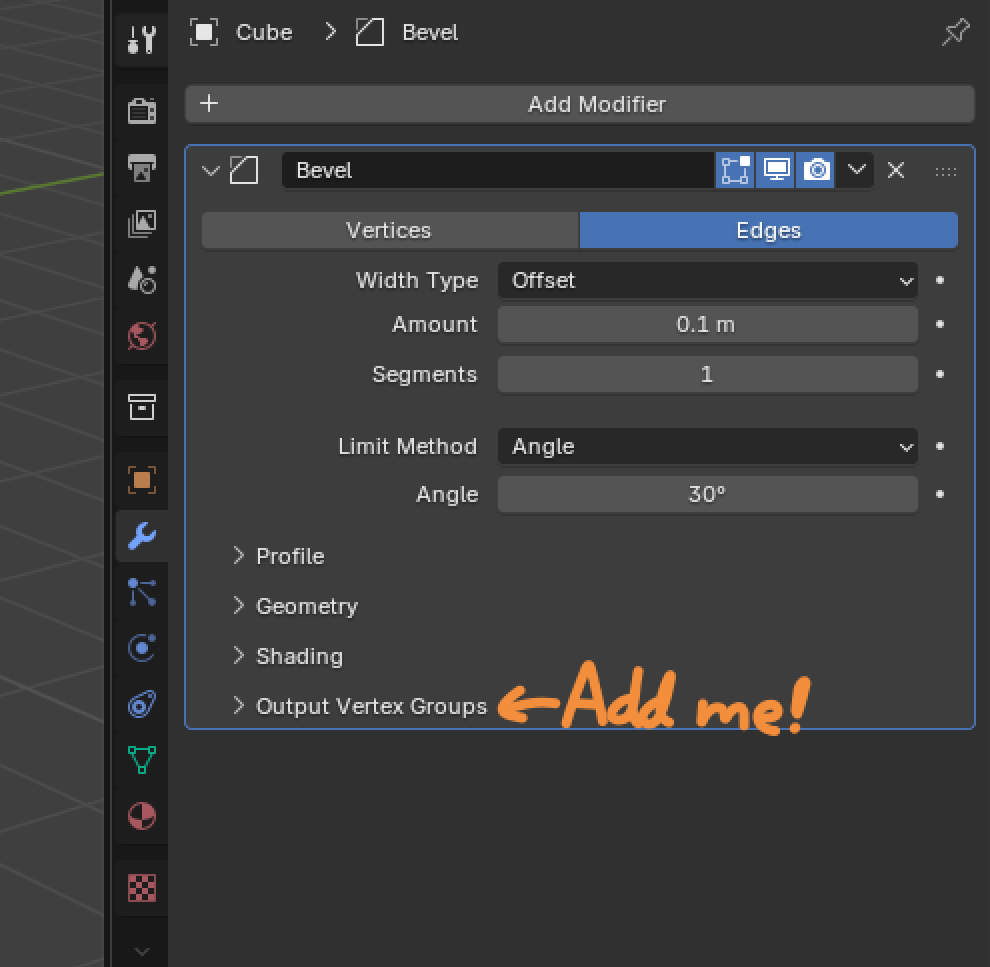This screenshot has height=967, width=990.
Task: Open the Physics properties tab
Action: pyautogui.click(x=142, y=648)
